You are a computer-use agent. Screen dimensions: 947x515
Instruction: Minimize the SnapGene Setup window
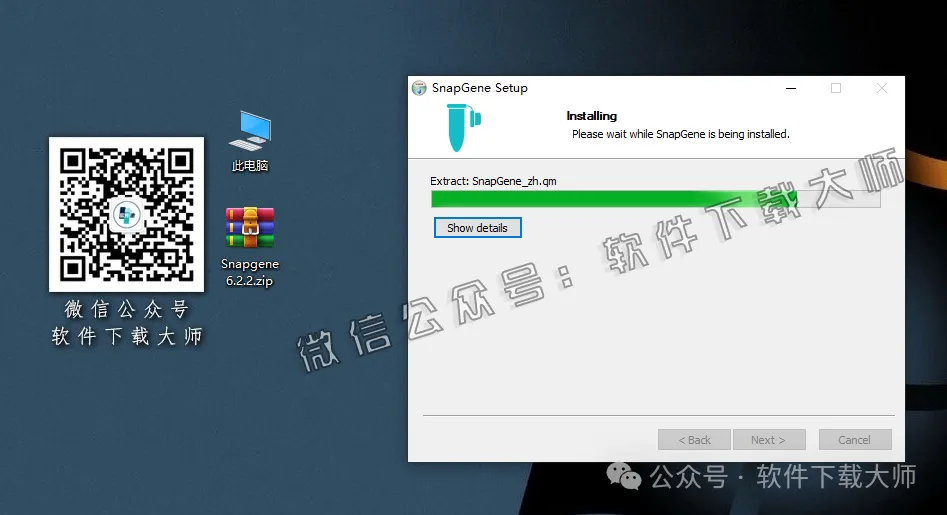click(x=791, y=88)
